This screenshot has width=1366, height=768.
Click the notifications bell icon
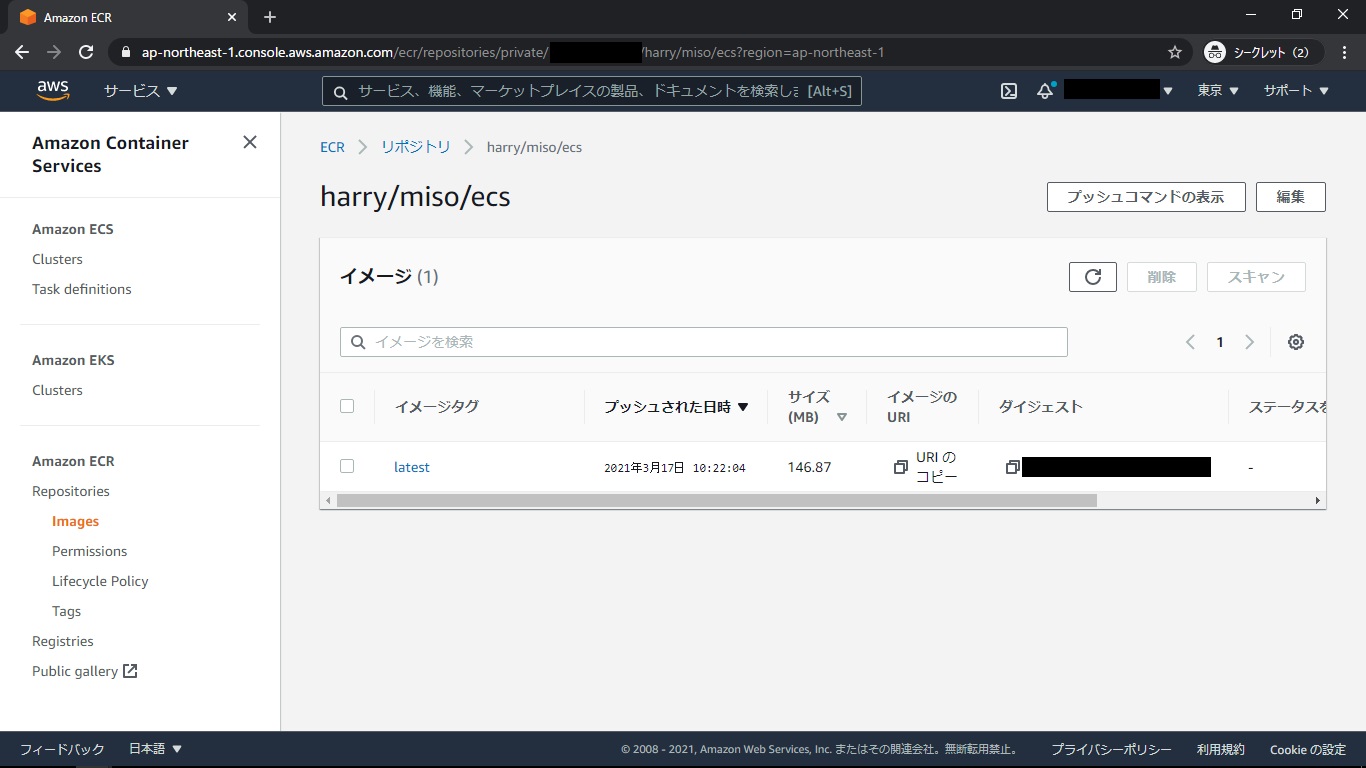[x=1045, y=91]
